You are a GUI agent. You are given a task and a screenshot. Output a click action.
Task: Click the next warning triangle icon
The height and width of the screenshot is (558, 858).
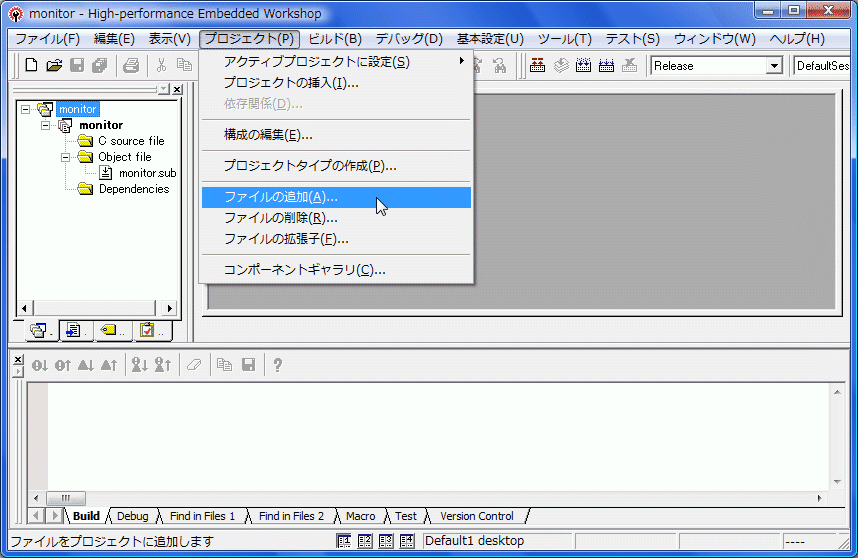pyautogui.click(x=85, y=365)
